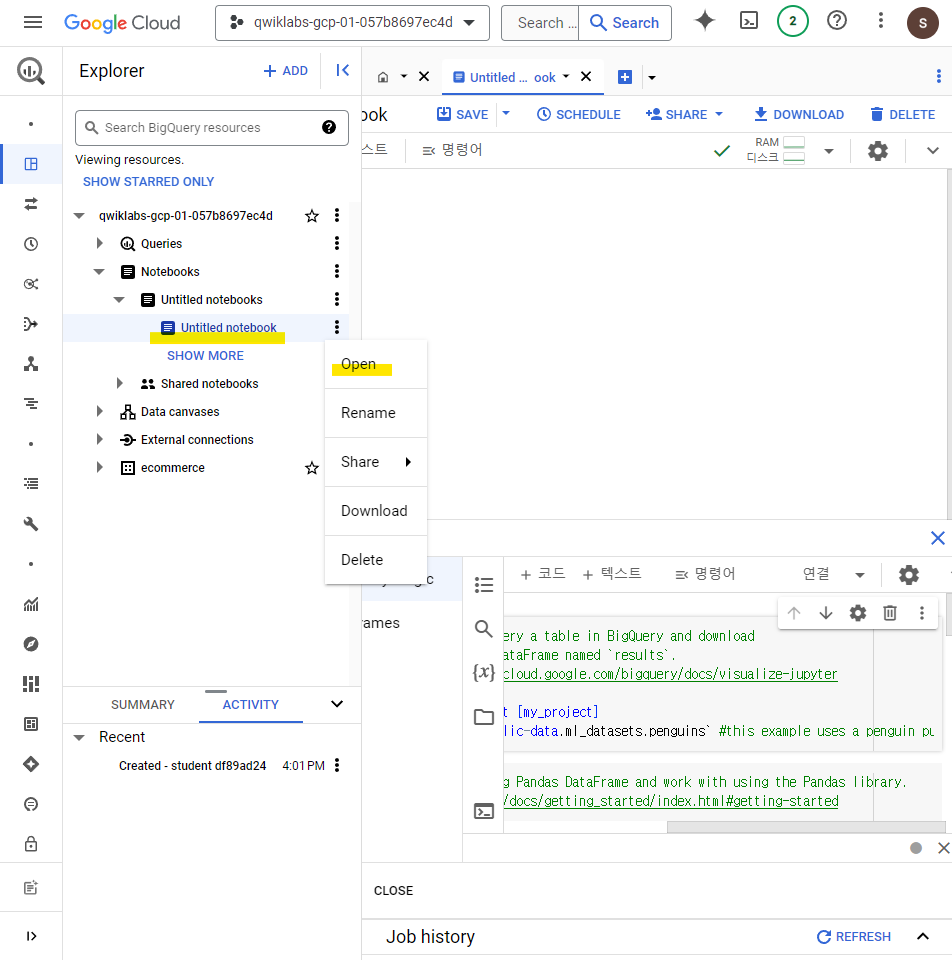Open the user account avatar S
Image resolution: width=952 pixels, height=960 pixels.
pos(922,23)
